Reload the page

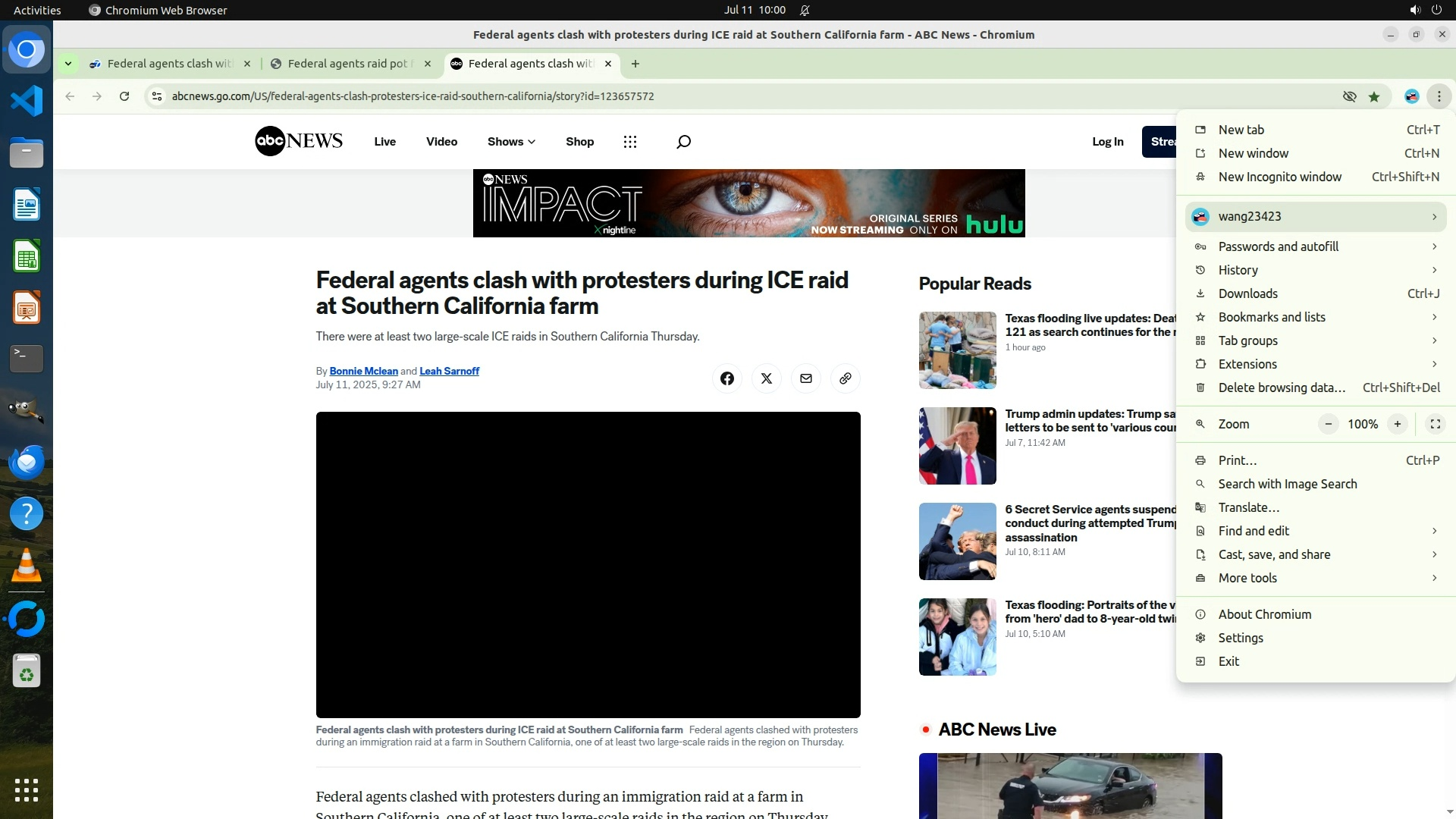coord(124,96)
